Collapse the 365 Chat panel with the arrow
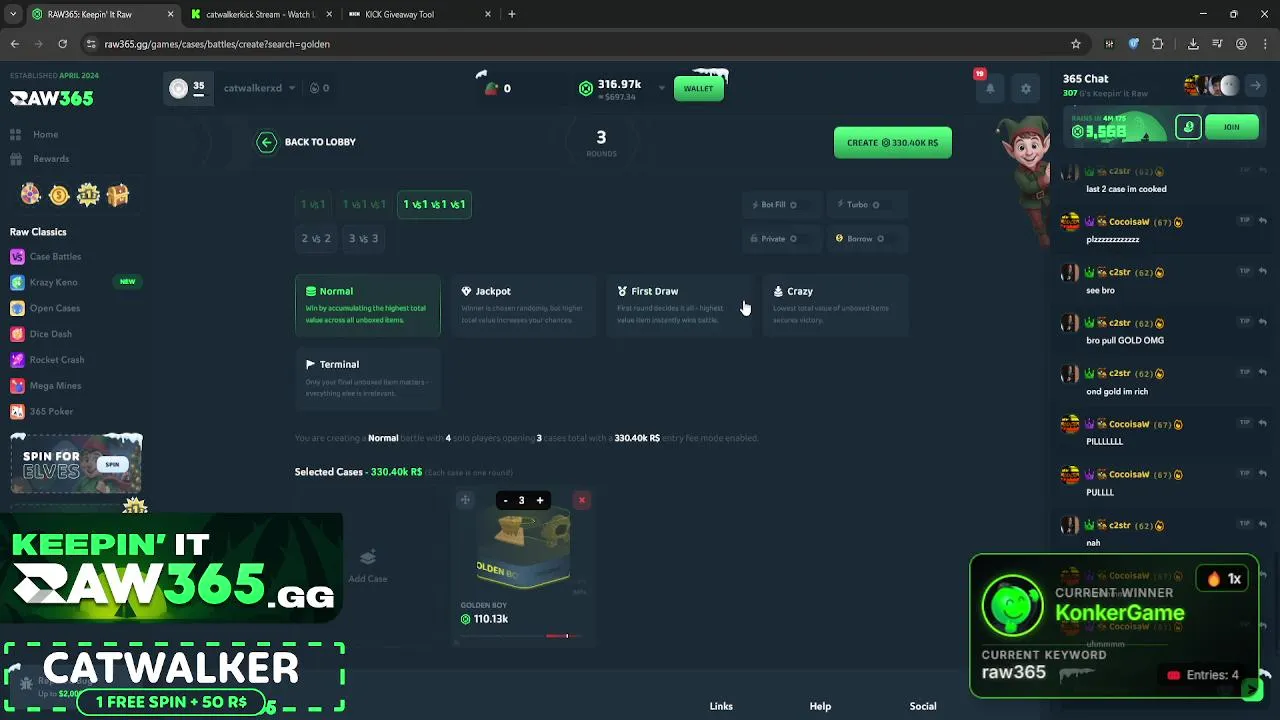Image resolution: width=1280 pixels, height=720 pixels. 1256,86
